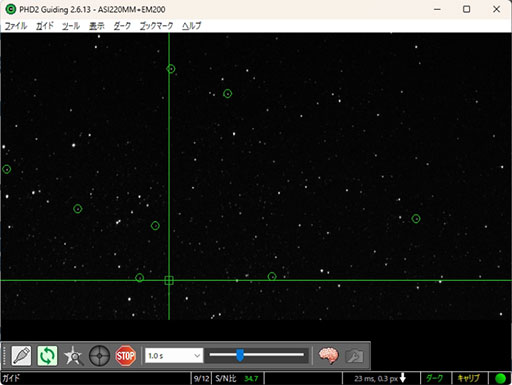This screenshot has height=385, width=512.
Task: Click the キャリブ status bar indicator
Action: coord(468,378)
